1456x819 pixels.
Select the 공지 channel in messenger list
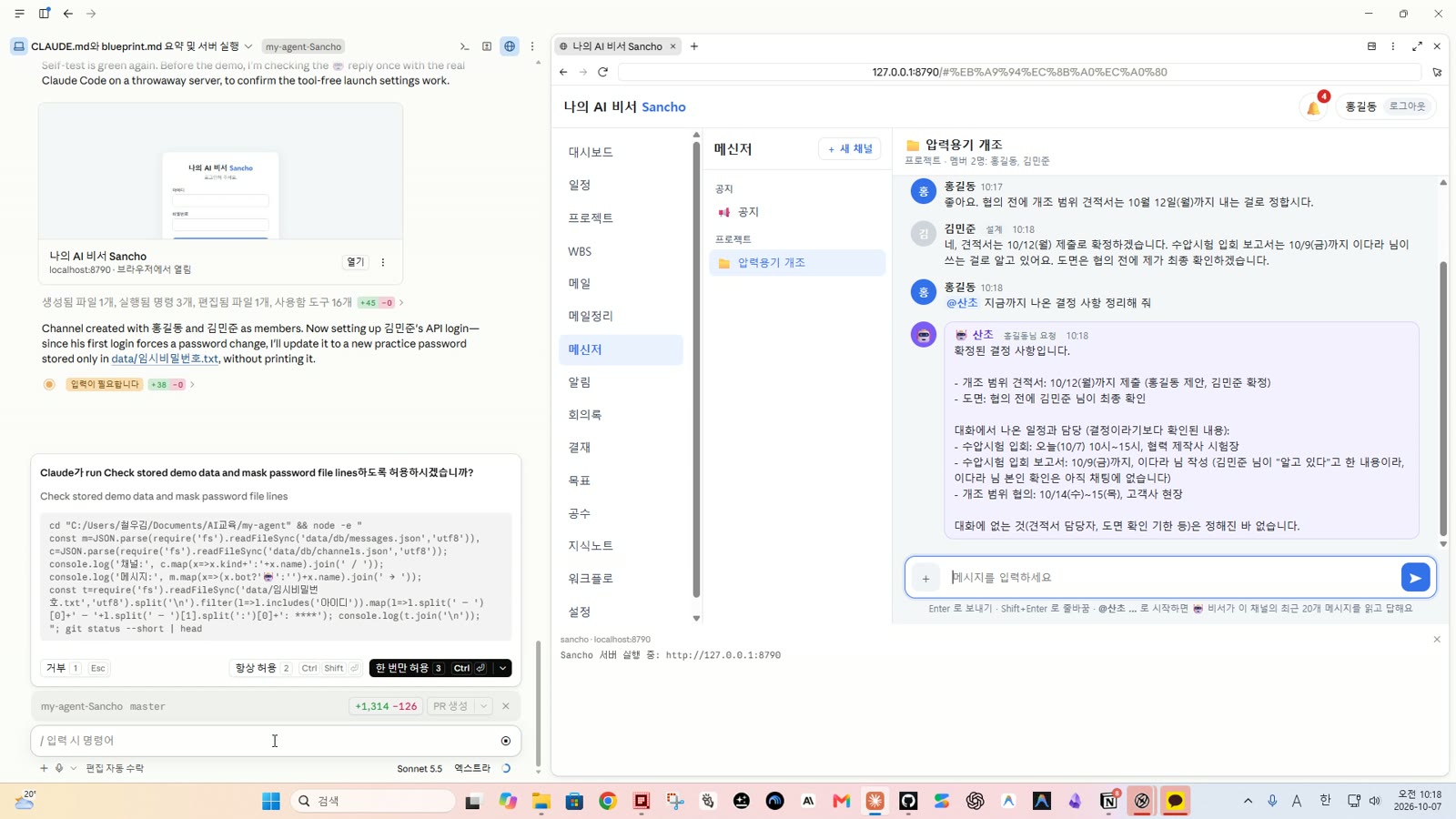(797, 212)
